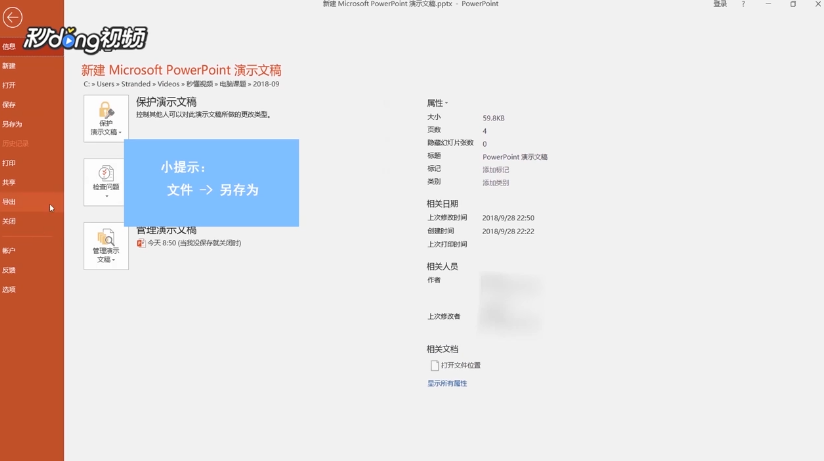Click the Stranded folder in file path

pos(136,84)
